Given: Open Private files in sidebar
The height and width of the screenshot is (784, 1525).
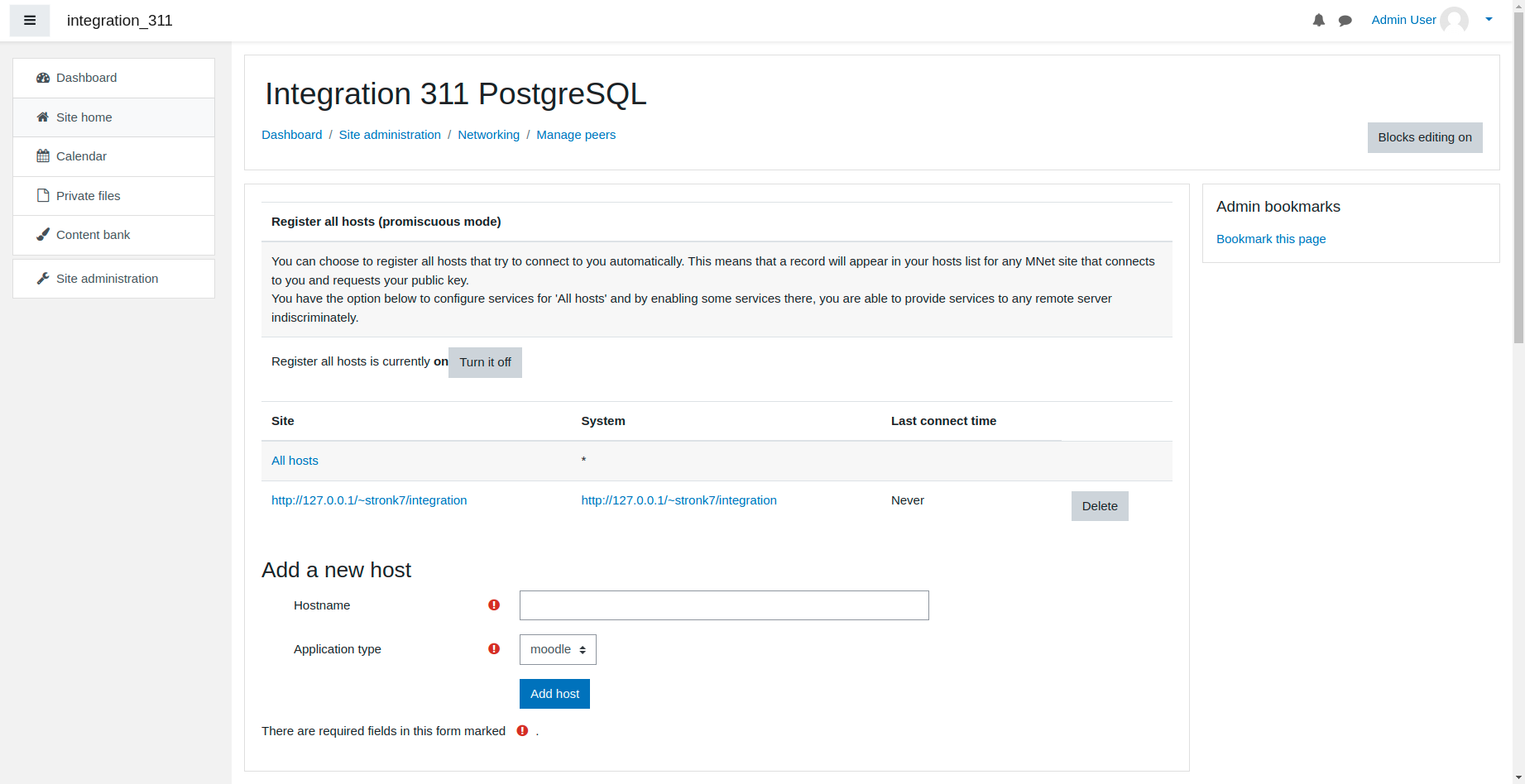Looking at the screenshot, I should (114, 196).
